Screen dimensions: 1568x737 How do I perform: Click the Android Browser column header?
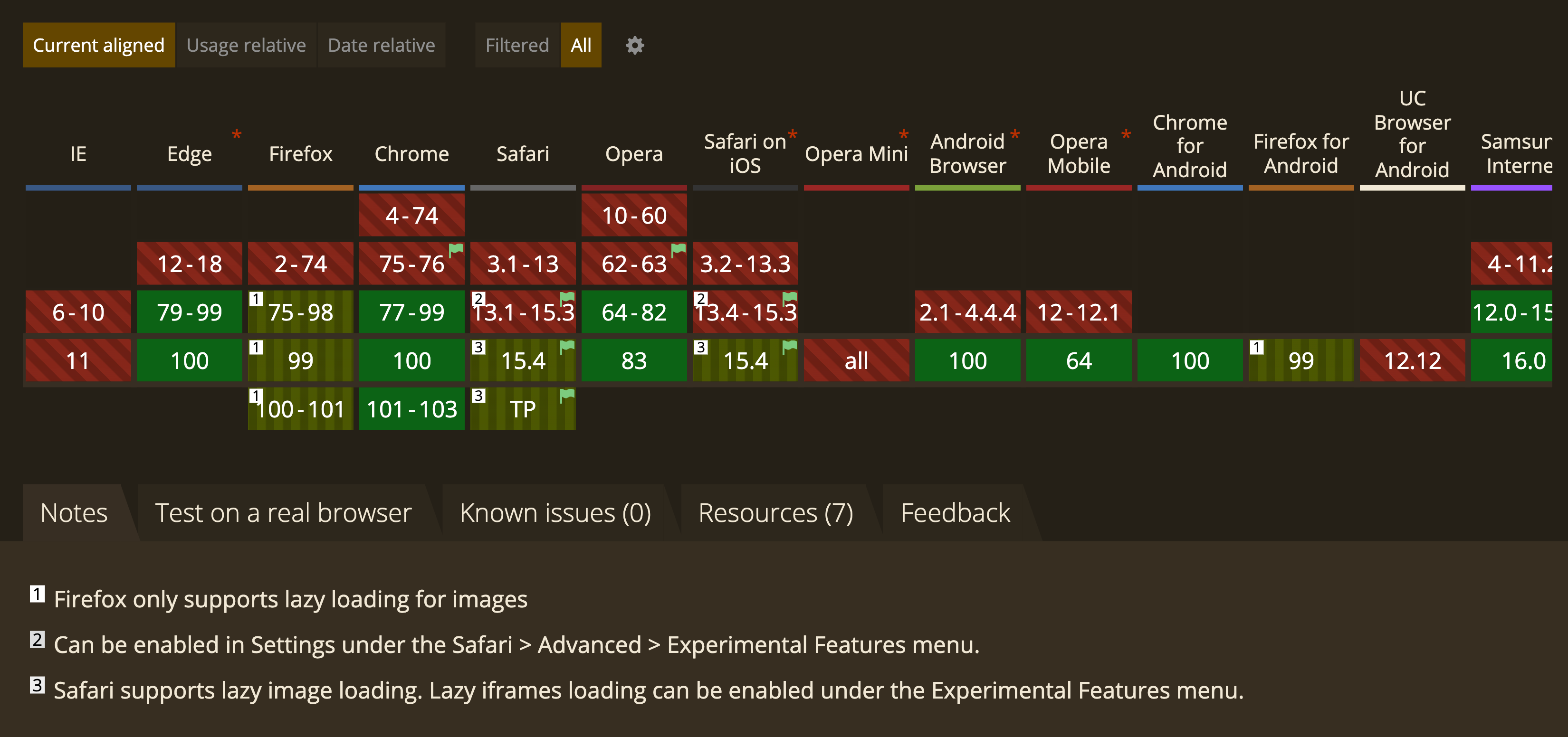968,153
